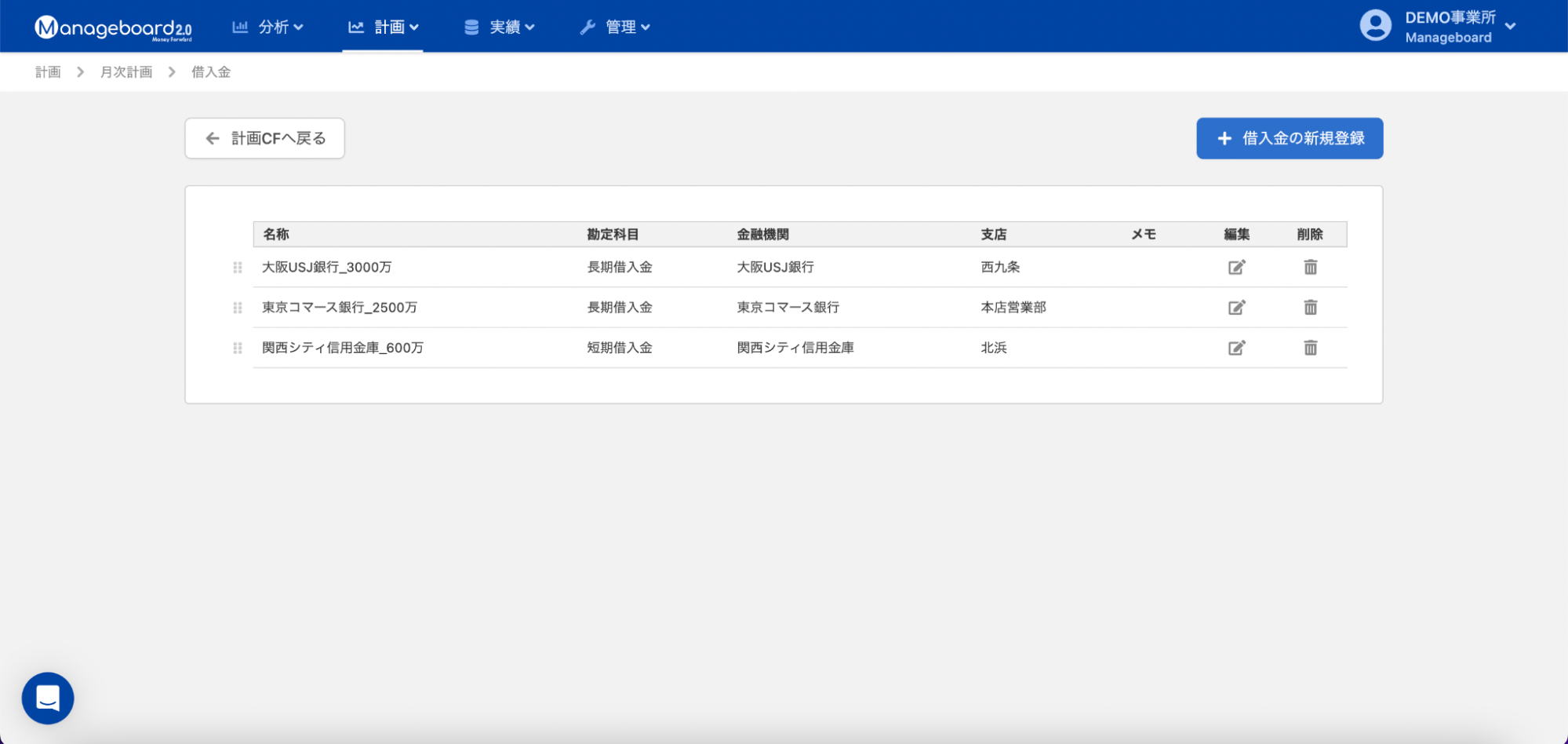
Task: Open the 実績 menu
Action: [x=499, y=27]
